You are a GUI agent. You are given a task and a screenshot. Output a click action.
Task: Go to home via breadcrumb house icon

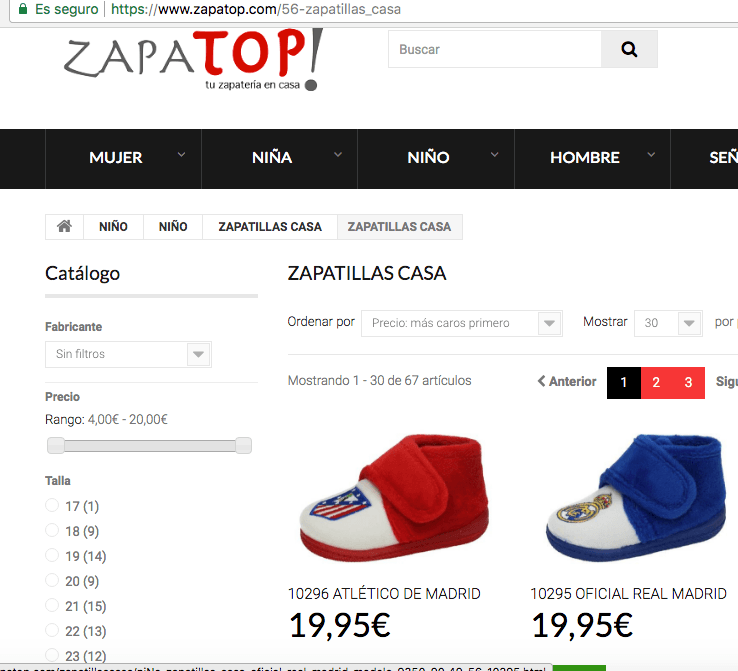[64, 227]
